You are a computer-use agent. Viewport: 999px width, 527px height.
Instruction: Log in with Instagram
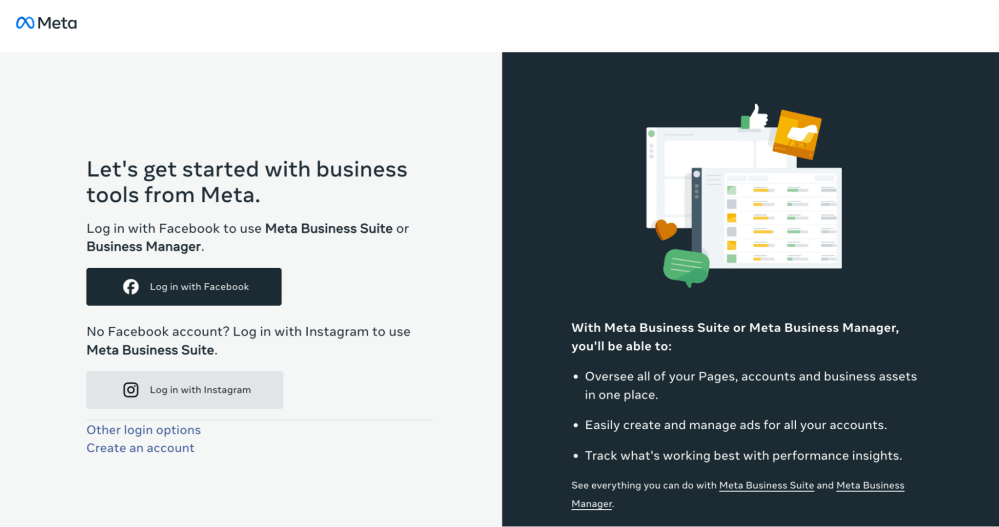[185, 390]
